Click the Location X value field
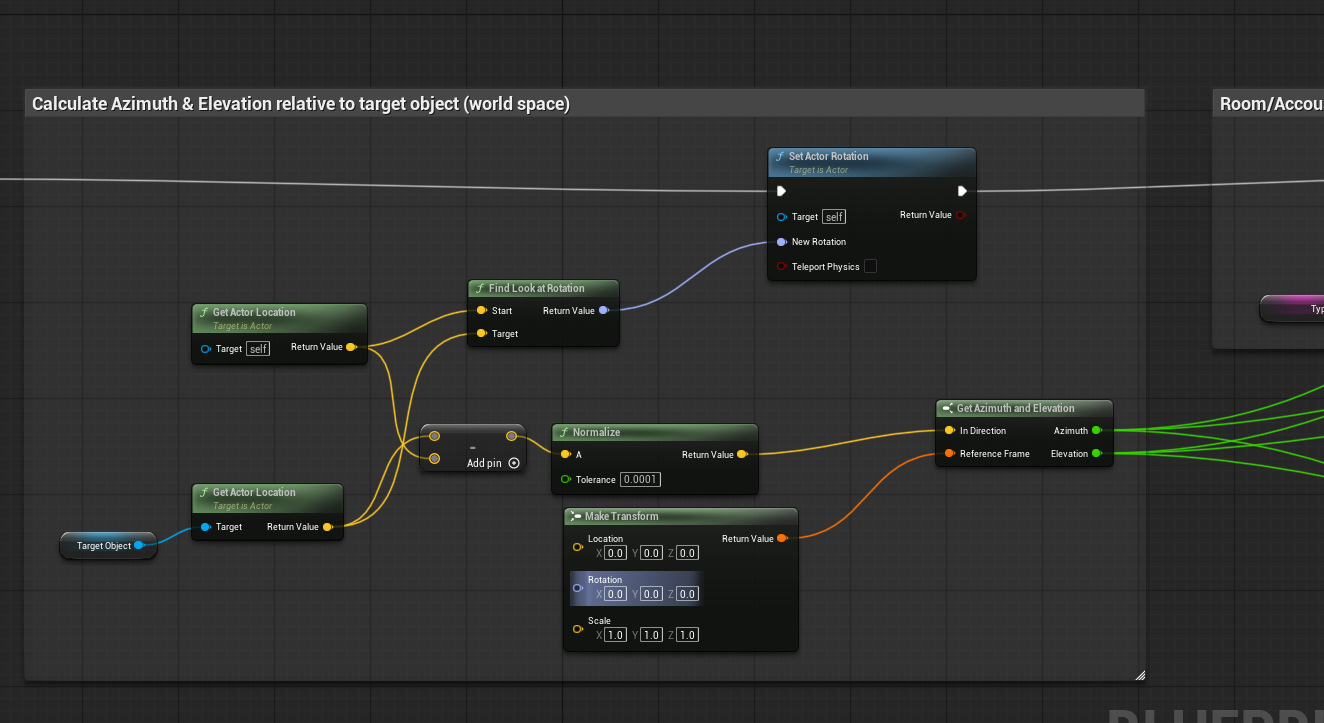The width and height of the screenshot is (1324, 723). click(x=615, y=553)
